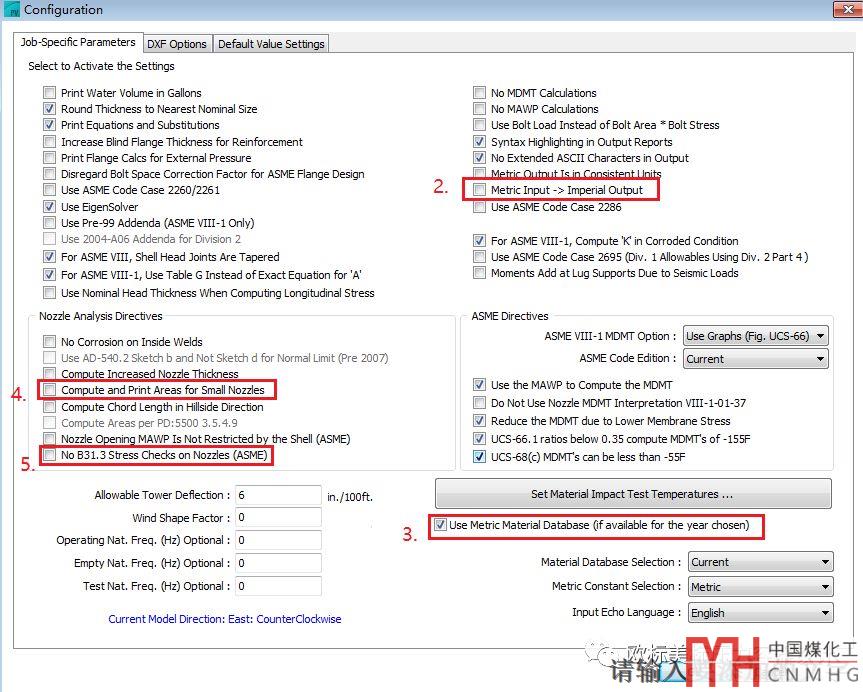Open the ASME VIII-1 MDMT Option dropdown
This screenshot has width=863, height=692.
pos(756,336)
